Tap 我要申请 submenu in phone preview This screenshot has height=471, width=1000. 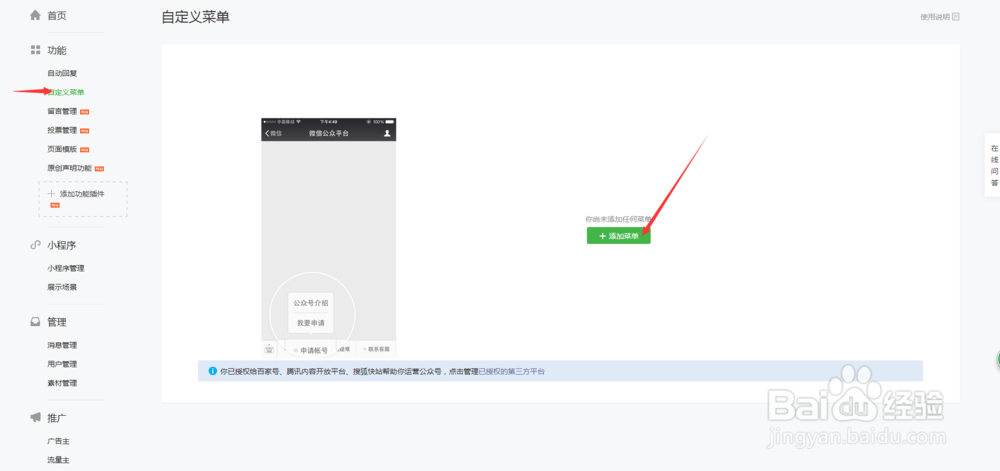pyautogui.click(x=311, y=323)
